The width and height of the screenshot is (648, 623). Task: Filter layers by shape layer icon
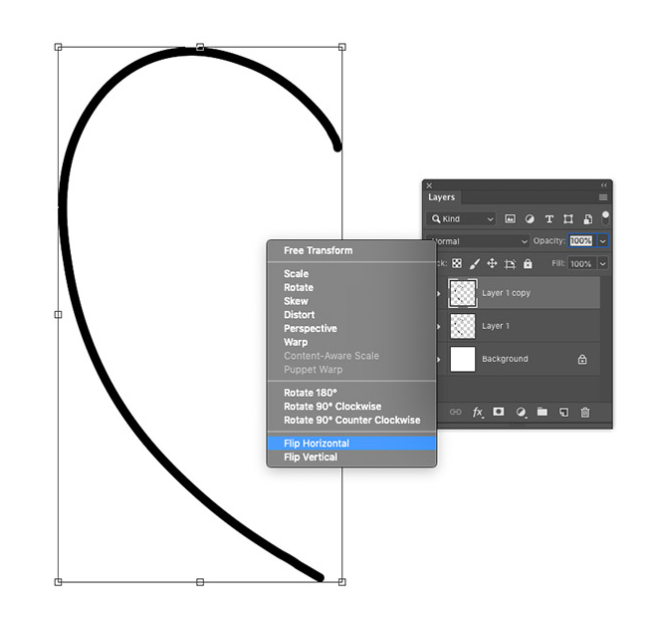pyautogui.click(x=568, y=219)
